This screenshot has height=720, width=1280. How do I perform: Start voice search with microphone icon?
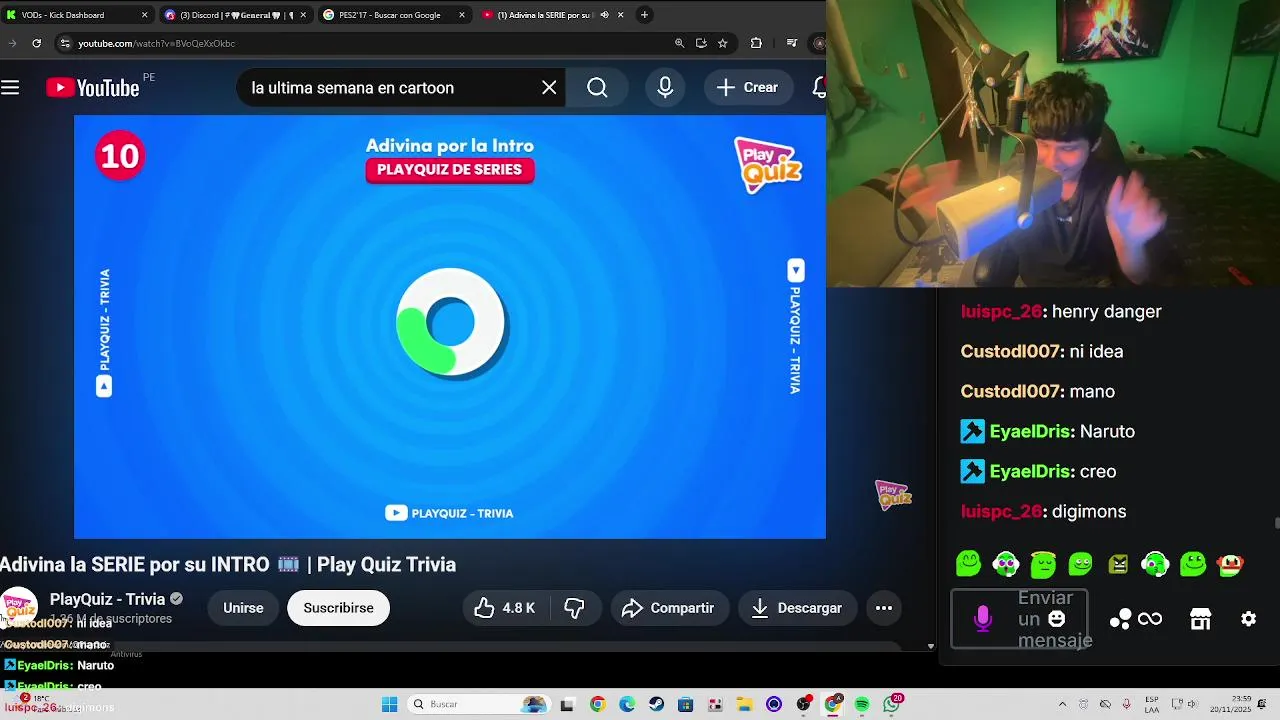pyautogui.click(x=665, y=88)
